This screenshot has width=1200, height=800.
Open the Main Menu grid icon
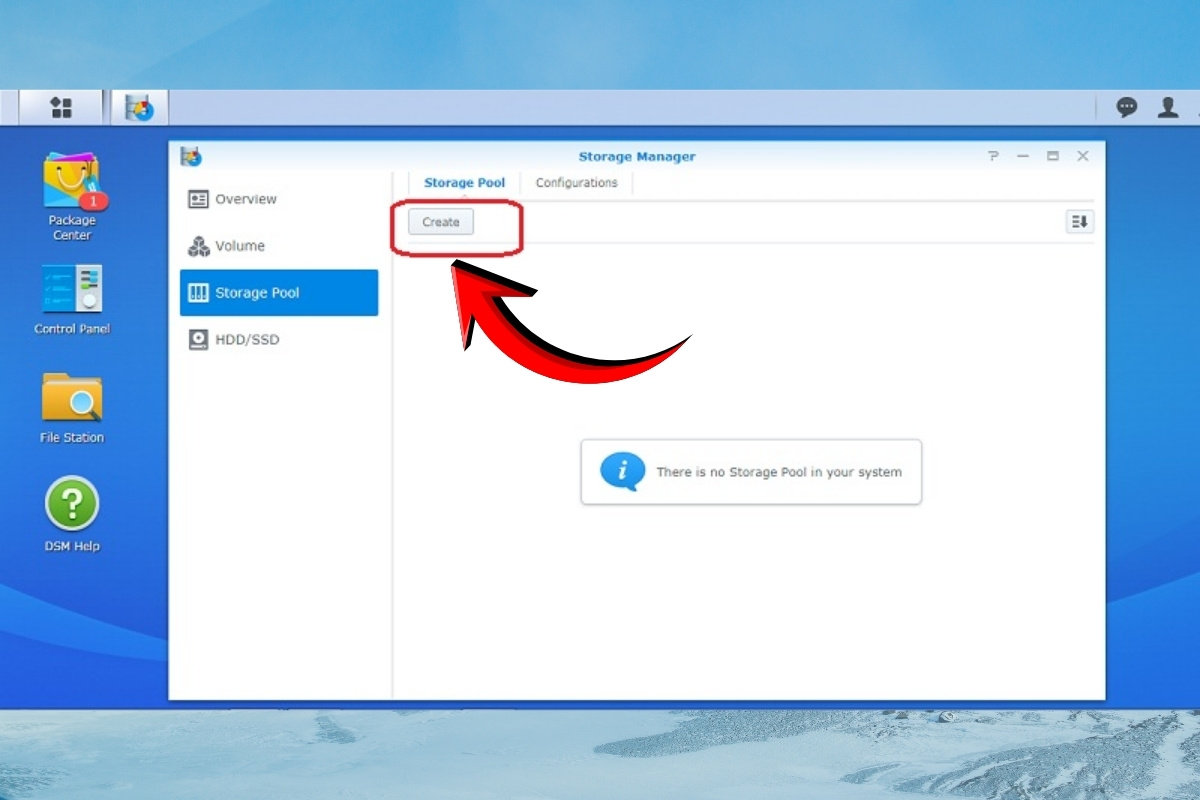click(61, 107)
